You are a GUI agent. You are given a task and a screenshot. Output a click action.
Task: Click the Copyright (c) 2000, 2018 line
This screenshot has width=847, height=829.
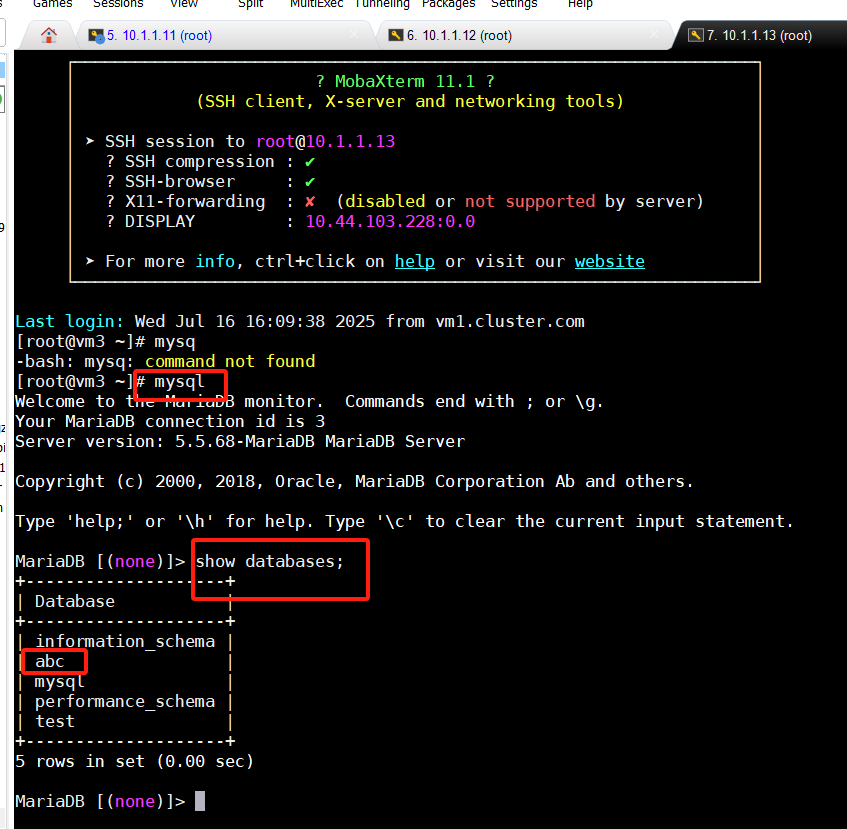(354, 482)
